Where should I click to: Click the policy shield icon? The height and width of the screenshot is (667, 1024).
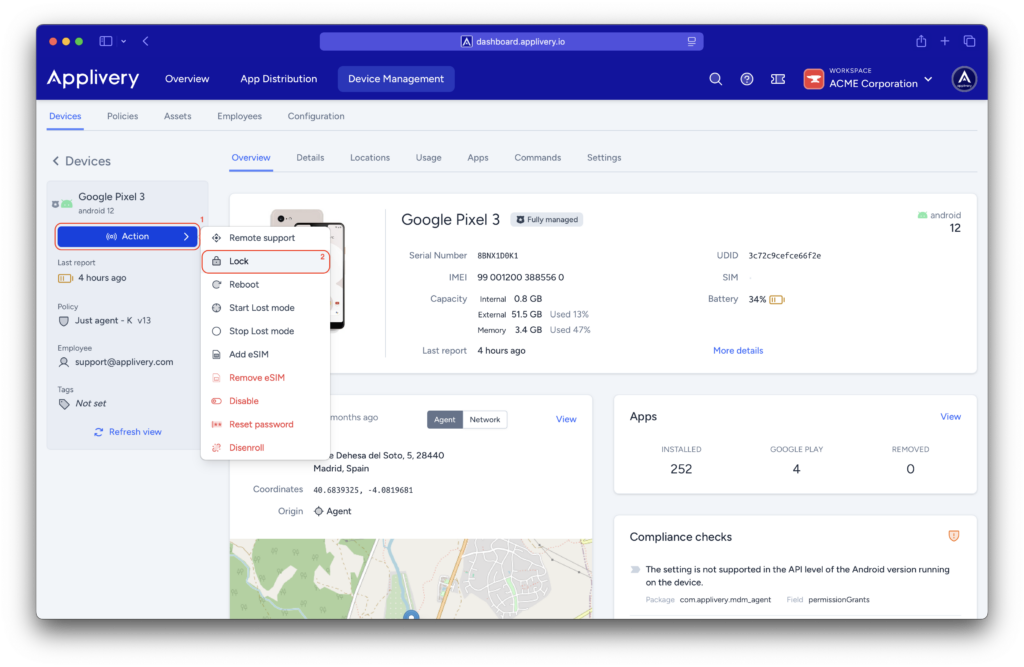[x=63, y=321]
